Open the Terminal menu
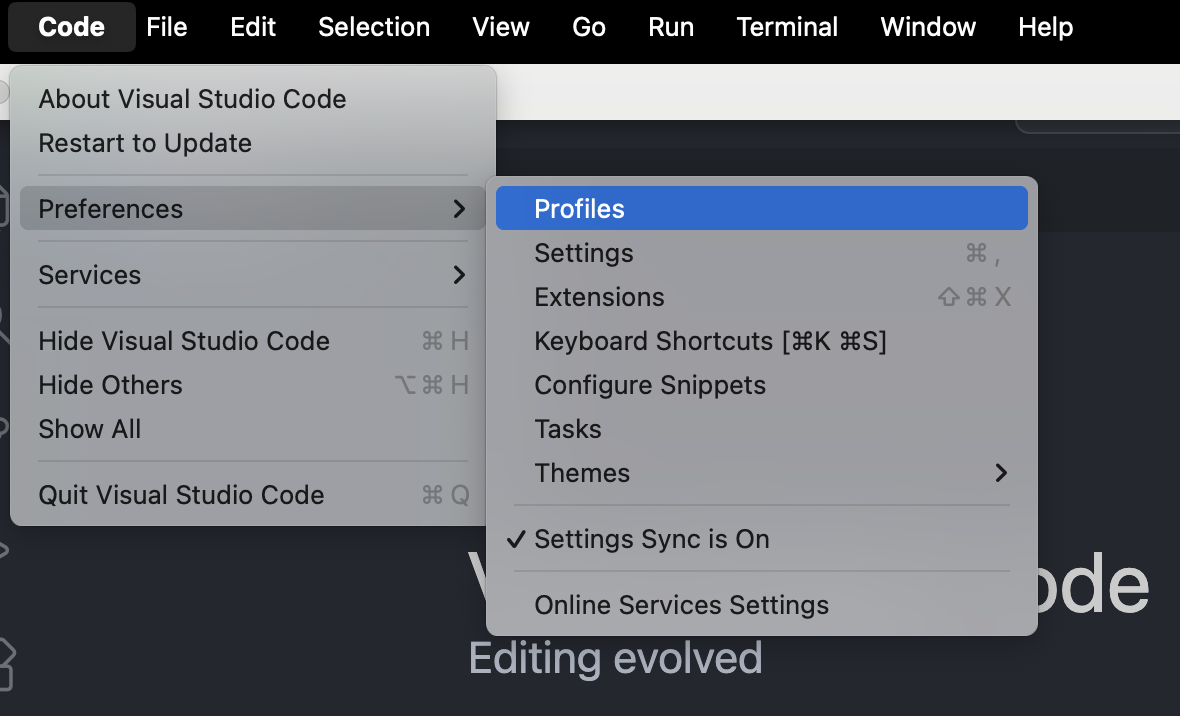Screen dimensions: 1180x716 (787, 27)
